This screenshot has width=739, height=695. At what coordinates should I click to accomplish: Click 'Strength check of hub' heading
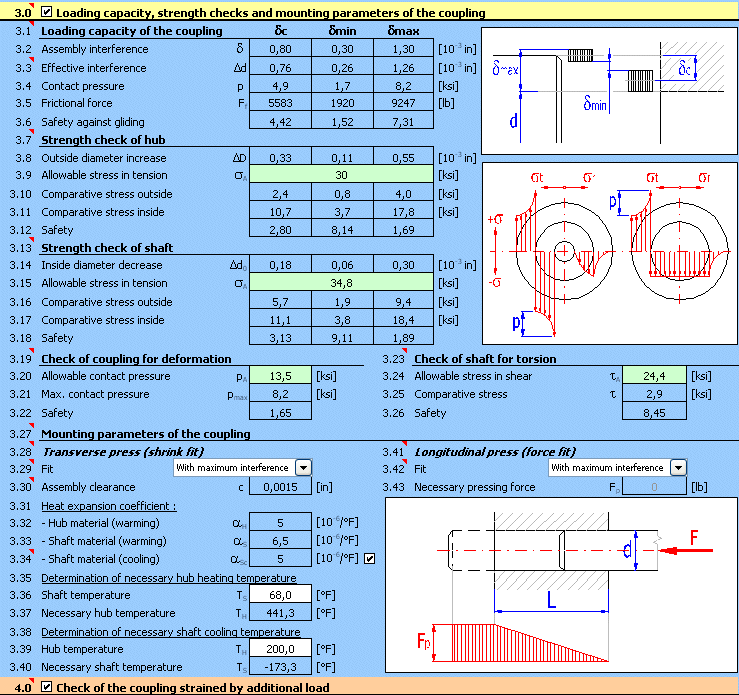tap(103, 140)
